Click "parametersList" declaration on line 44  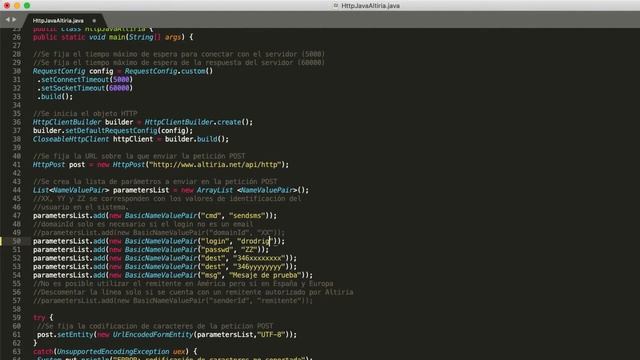[141, 190]
